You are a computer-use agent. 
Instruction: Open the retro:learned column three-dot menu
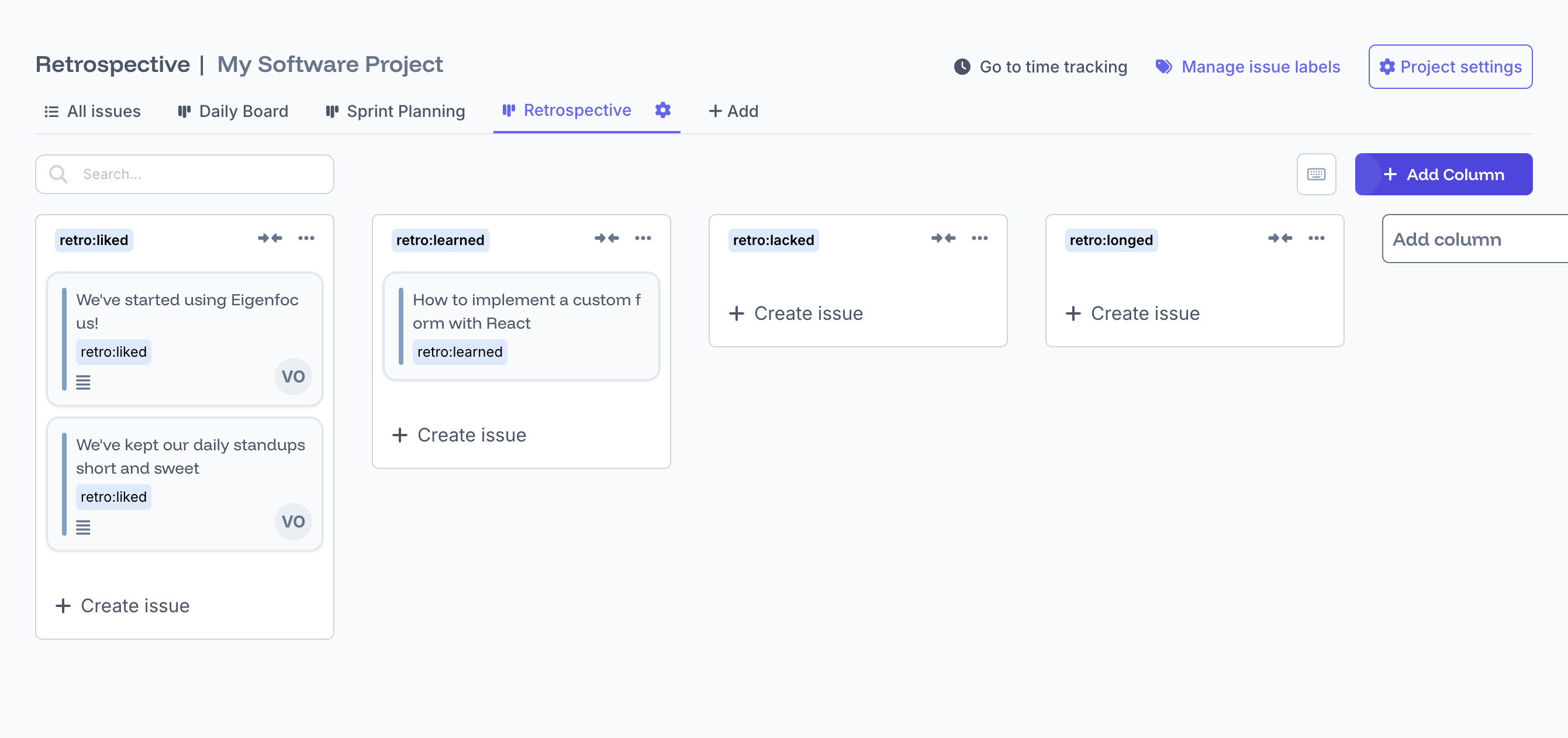[643, 238]
